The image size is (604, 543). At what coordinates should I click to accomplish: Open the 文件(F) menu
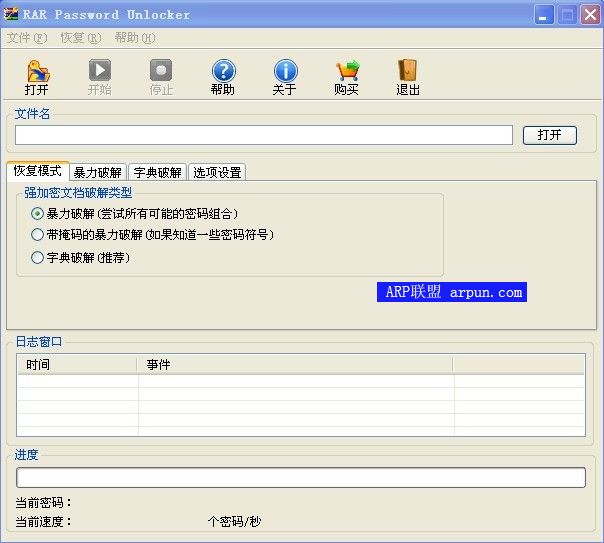point(27,38)
